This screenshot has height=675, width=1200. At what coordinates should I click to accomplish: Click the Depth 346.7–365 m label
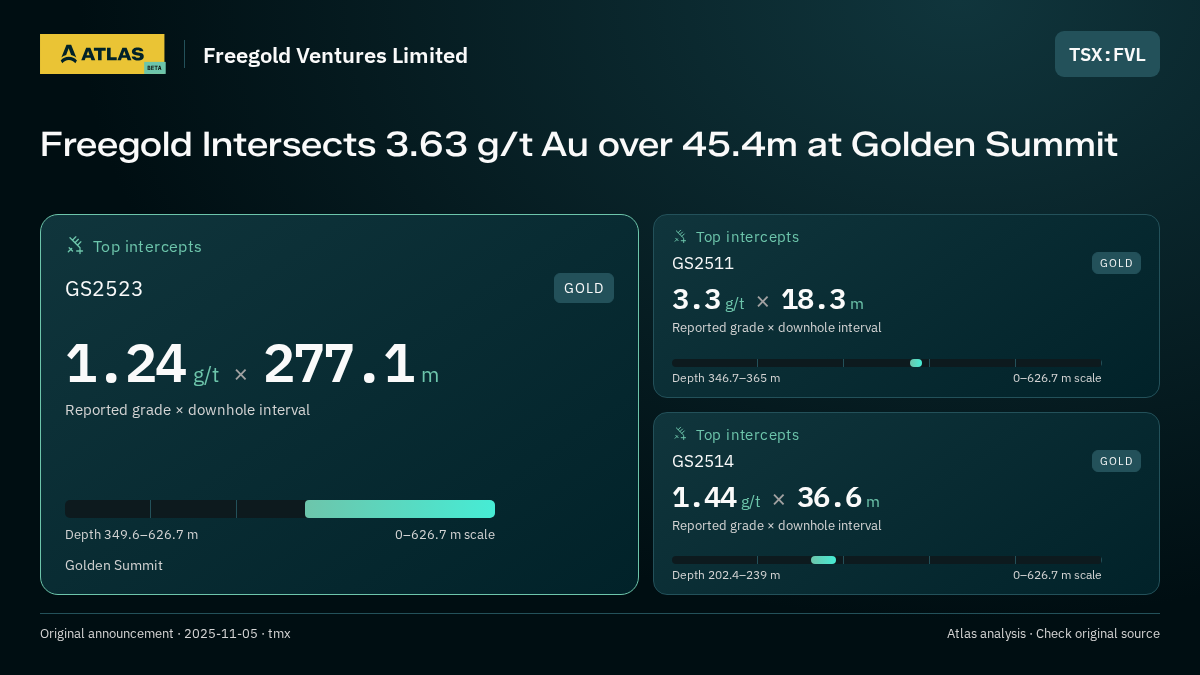tap(726, 378)
